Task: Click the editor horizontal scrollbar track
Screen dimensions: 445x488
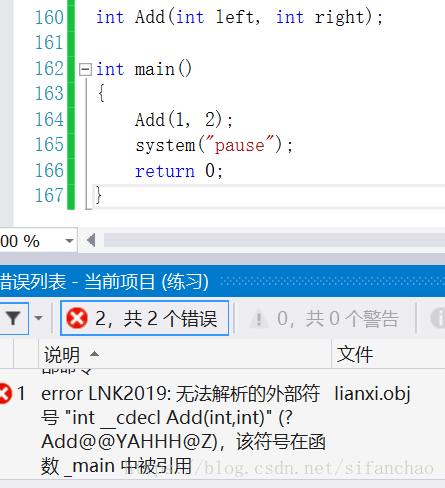Action: [274, 240]
